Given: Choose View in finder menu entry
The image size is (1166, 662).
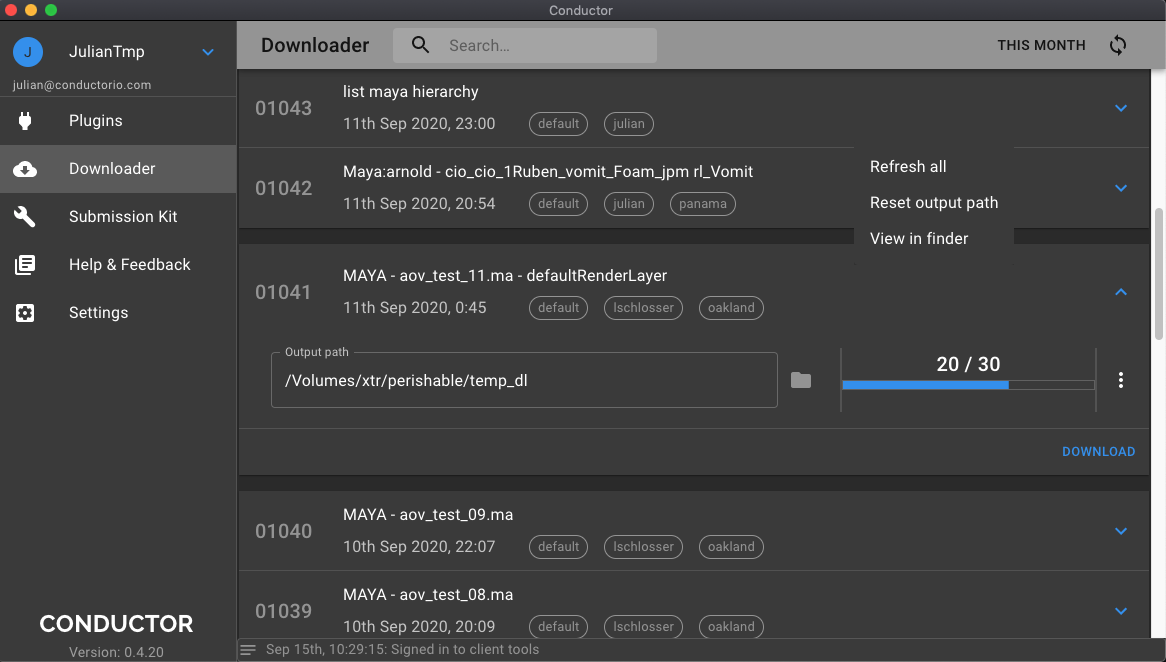Looking at the screenshot, I should tap(934, 238).
